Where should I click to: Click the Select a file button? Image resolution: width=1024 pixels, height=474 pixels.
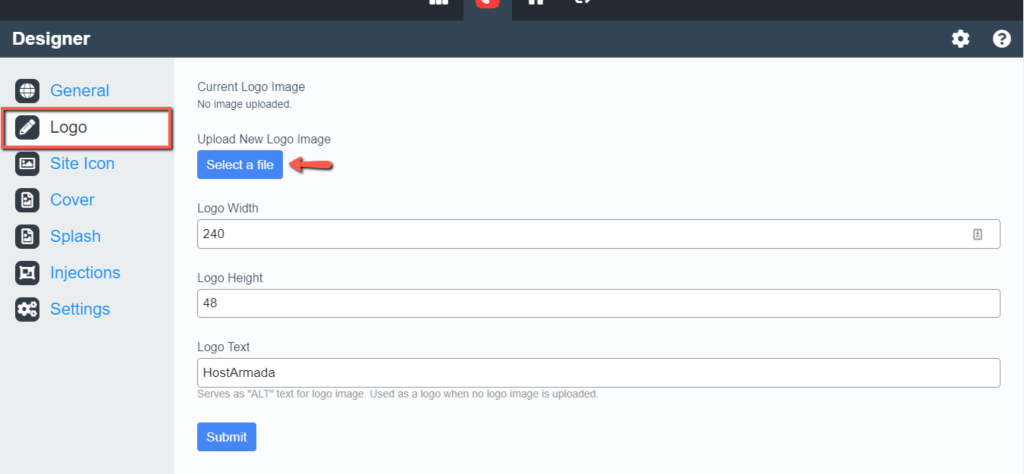point(240,165)
